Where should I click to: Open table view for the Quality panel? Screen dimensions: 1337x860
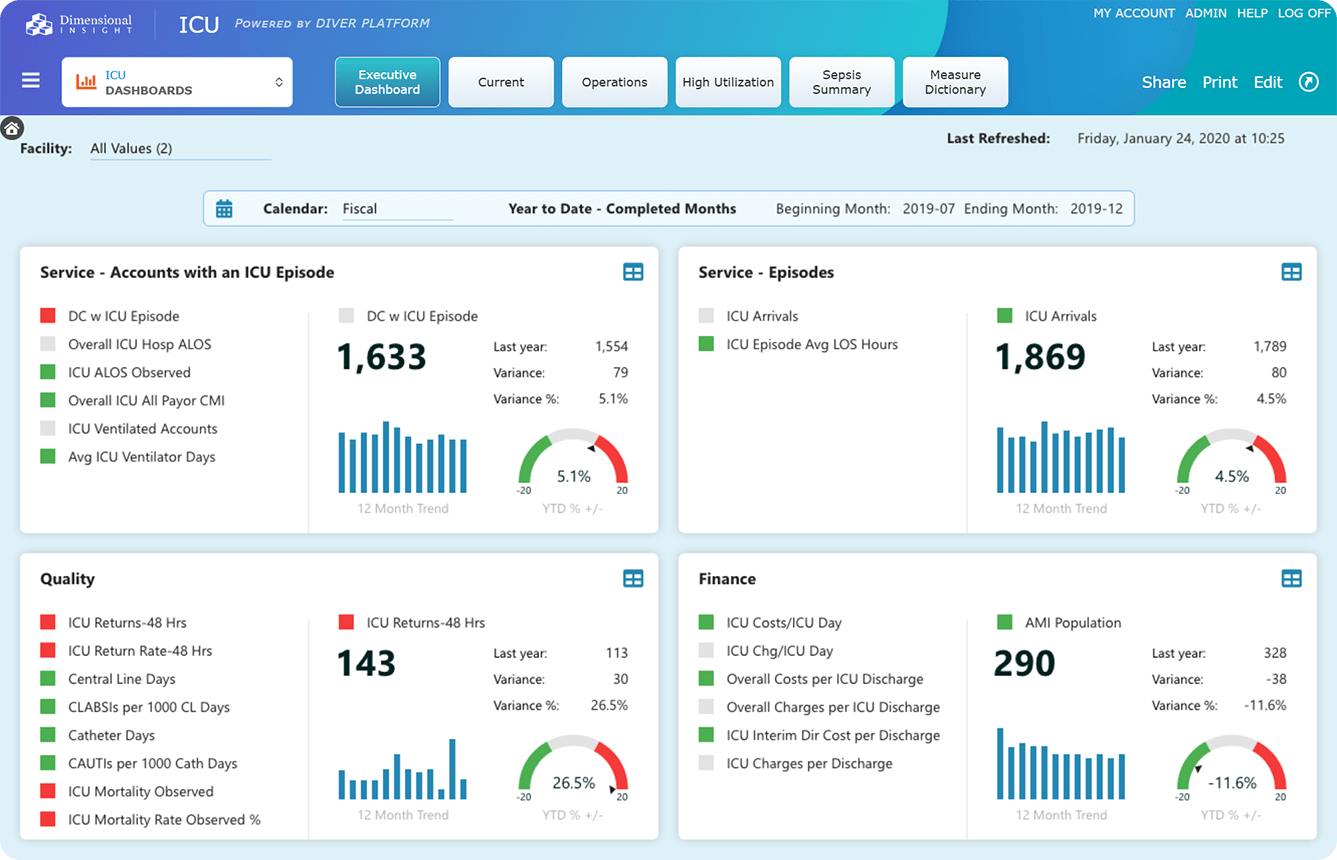pos(633,579)
